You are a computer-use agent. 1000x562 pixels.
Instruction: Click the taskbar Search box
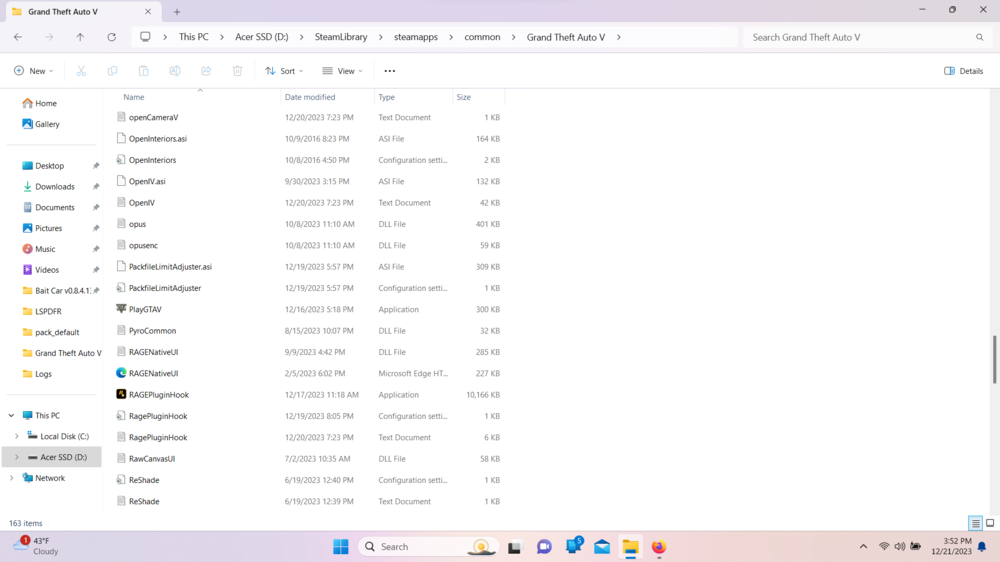428,547
